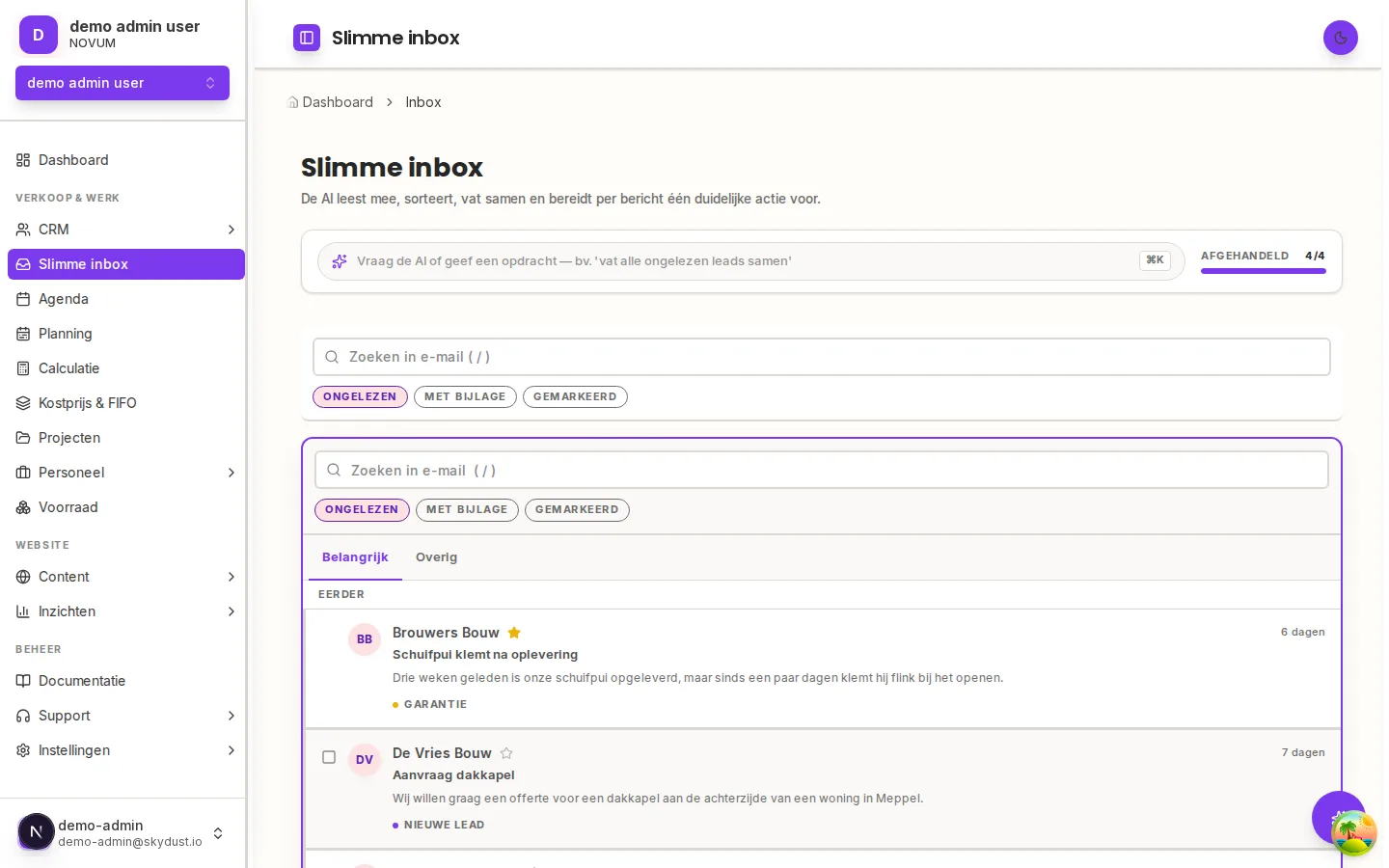Focus the upper 'Zoeken in e-mail' search field
The image size is (1389, 868).
(x=822, y=357)
